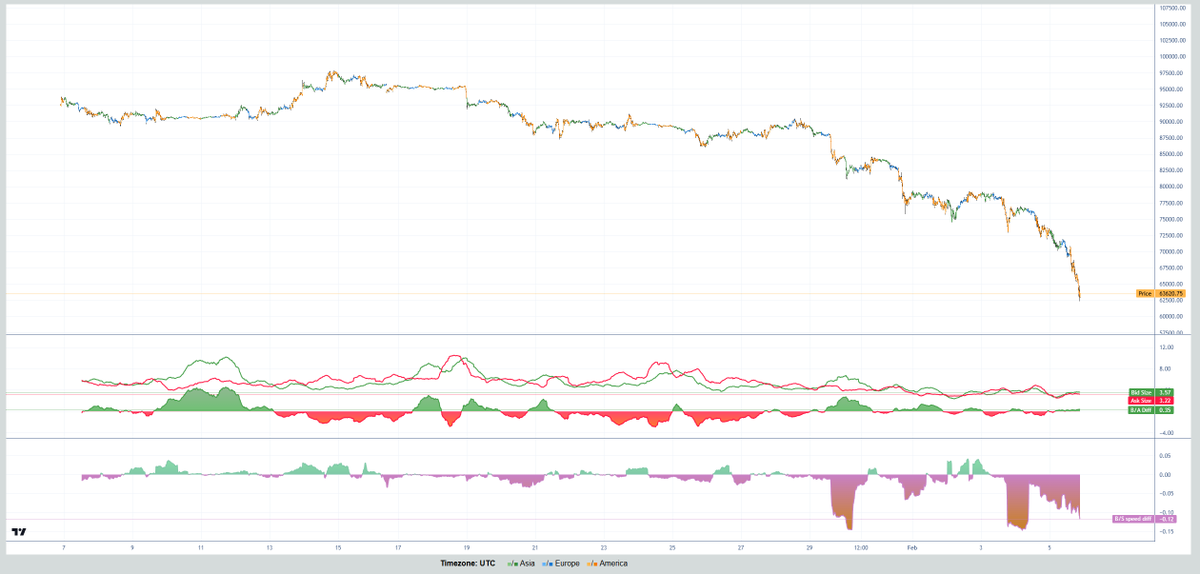This screenshot has height=574, width=1200.
Task: Click the 0.05 label on speed axis
Action: [x=1165, y=455]
